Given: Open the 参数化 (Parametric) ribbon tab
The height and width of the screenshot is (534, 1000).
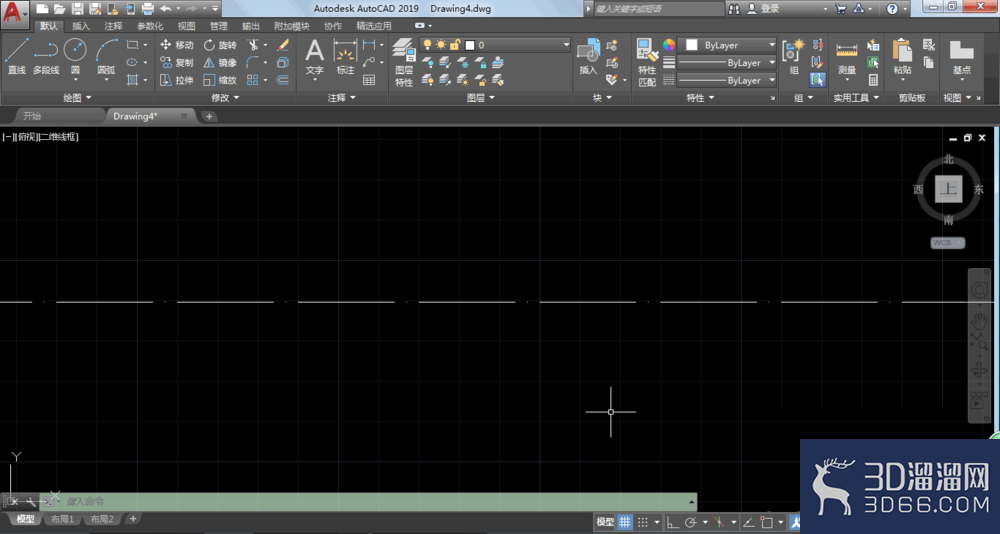Looking at the screenshot, I should click(150, 26).
